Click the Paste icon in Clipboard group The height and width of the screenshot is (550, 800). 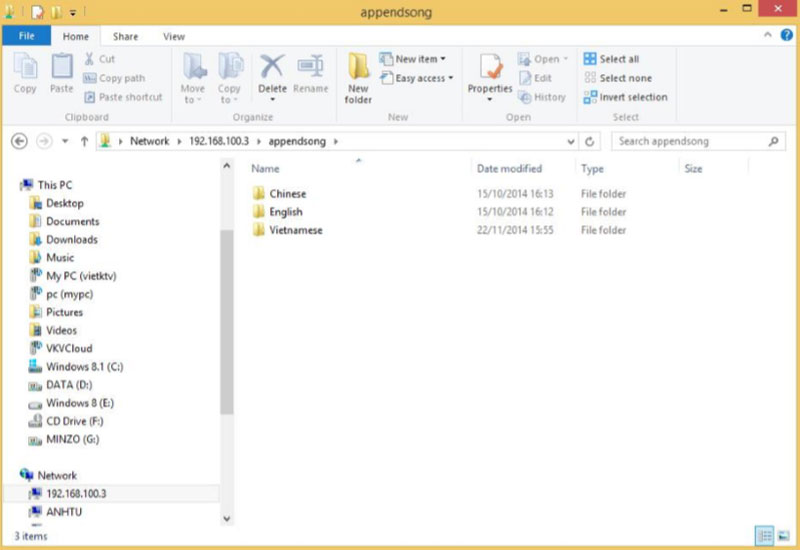(x=62, y=68)
